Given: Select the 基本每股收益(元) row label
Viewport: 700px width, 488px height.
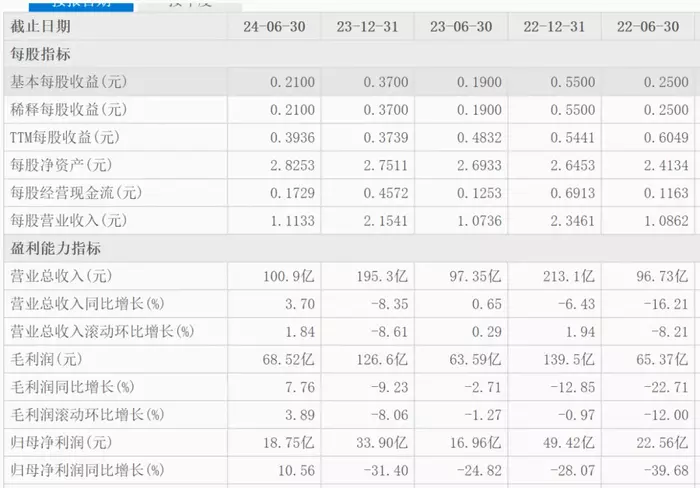Looking at the screenshot, I should [x=68, y=82].
